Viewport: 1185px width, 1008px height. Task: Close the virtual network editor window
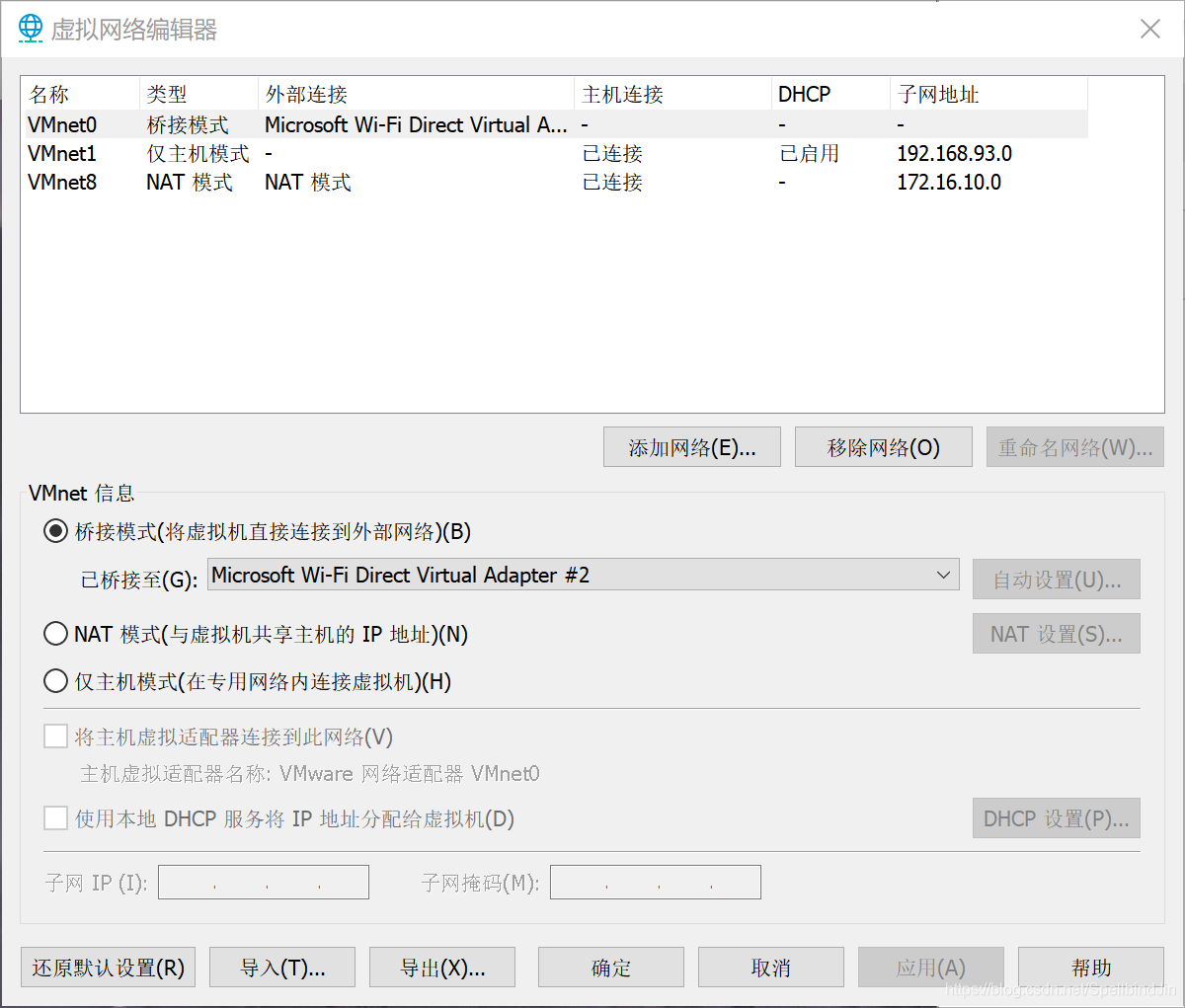(1150, 29)
